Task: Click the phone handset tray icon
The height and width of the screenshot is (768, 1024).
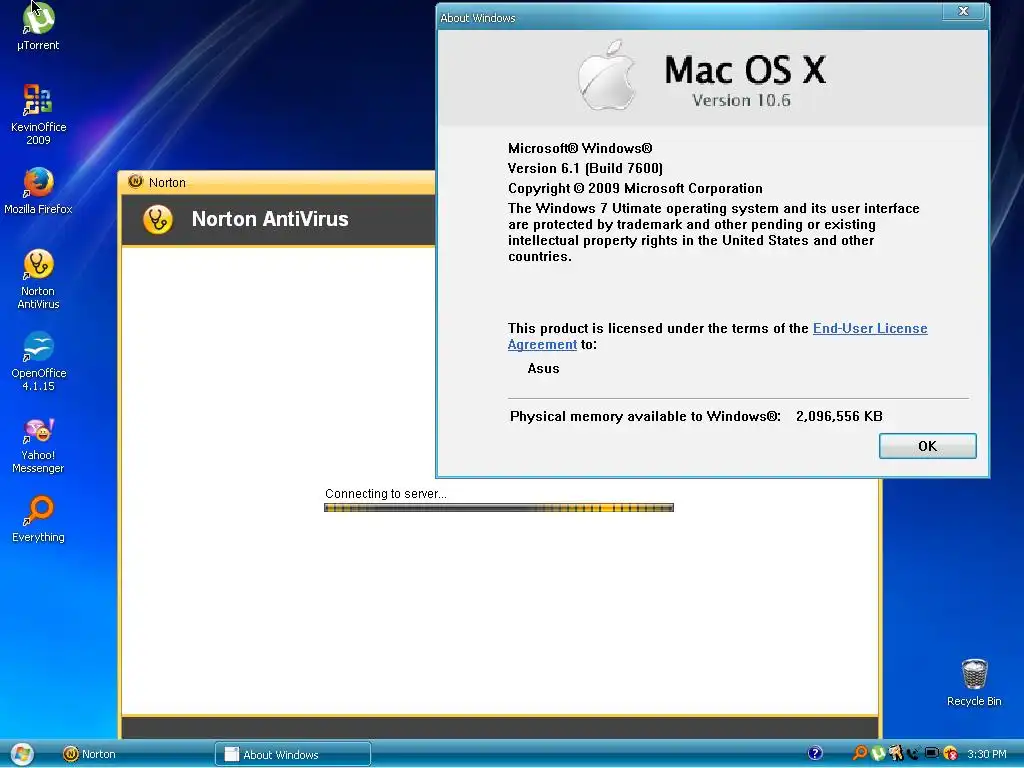Action: (913, 753)
